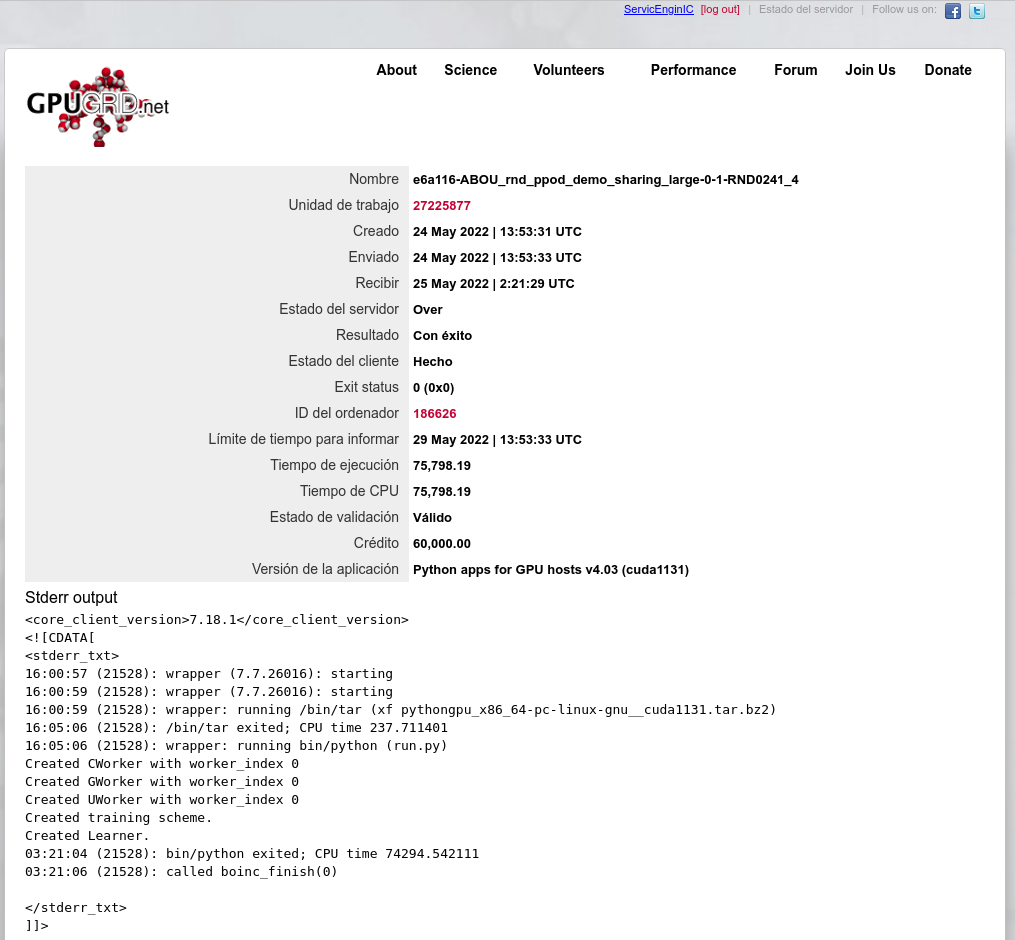
Task: Open work unit 27225877 link
Action: coord(441,206)
